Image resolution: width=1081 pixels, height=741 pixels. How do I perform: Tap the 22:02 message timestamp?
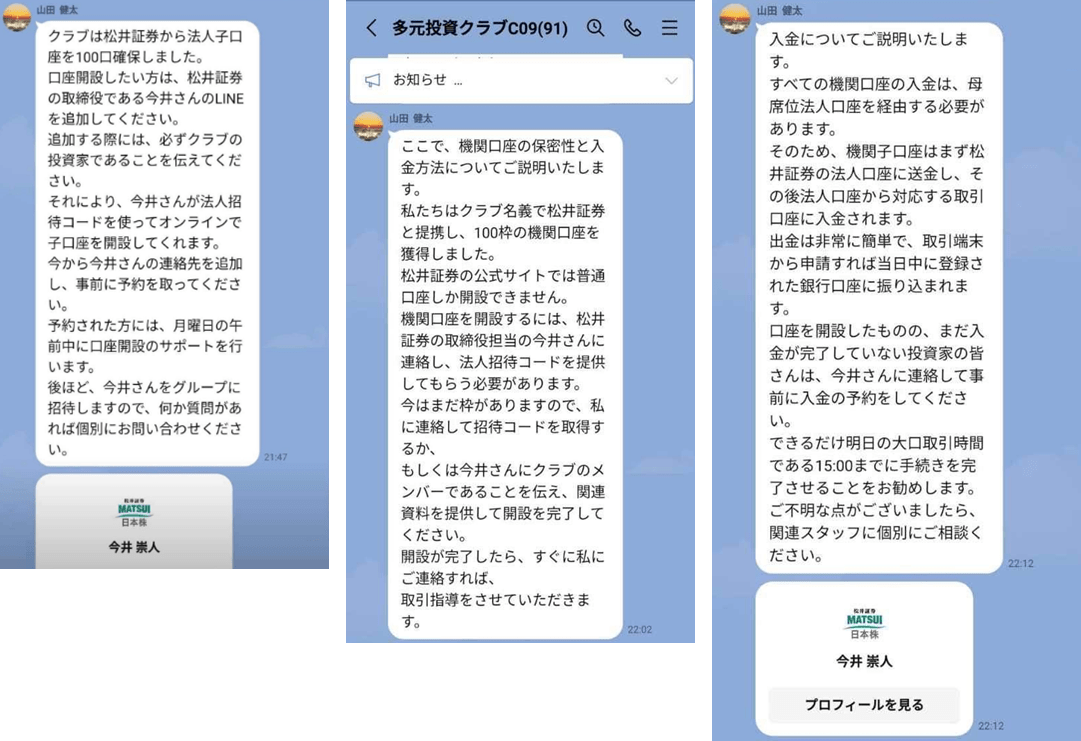(x=639, y=629)
